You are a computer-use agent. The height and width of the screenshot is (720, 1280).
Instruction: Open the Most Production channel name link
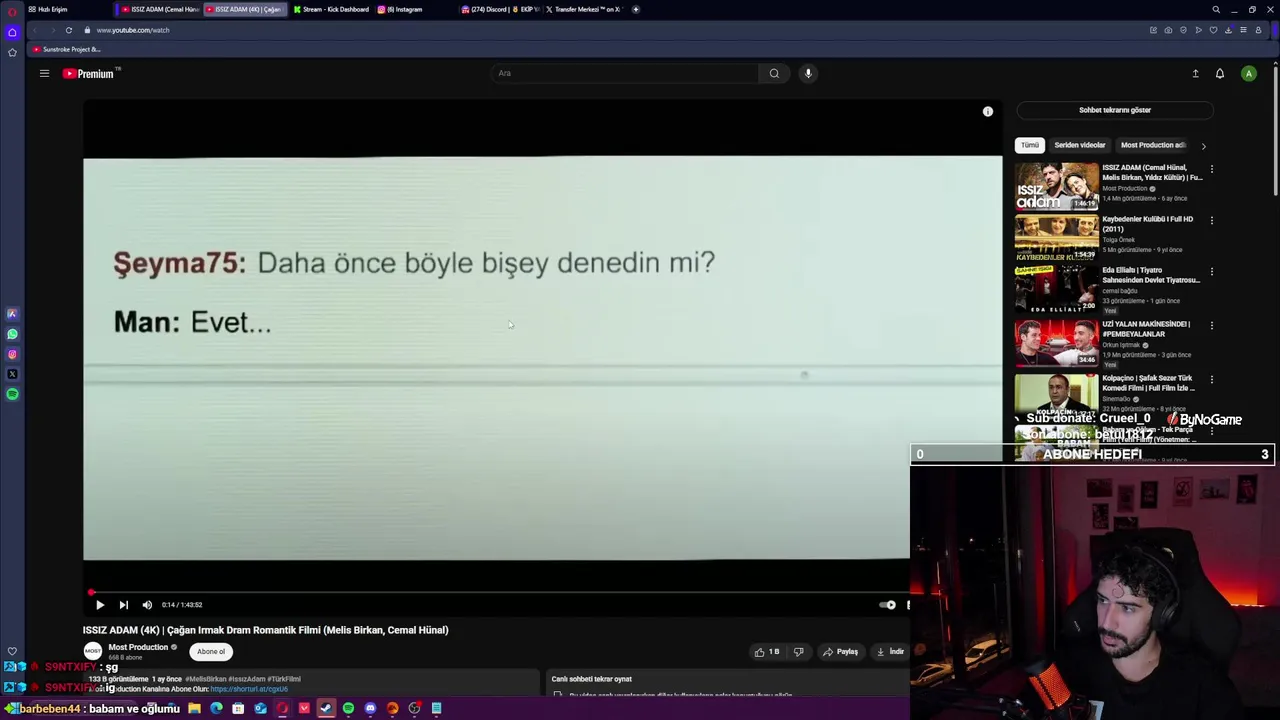(138, 647)
